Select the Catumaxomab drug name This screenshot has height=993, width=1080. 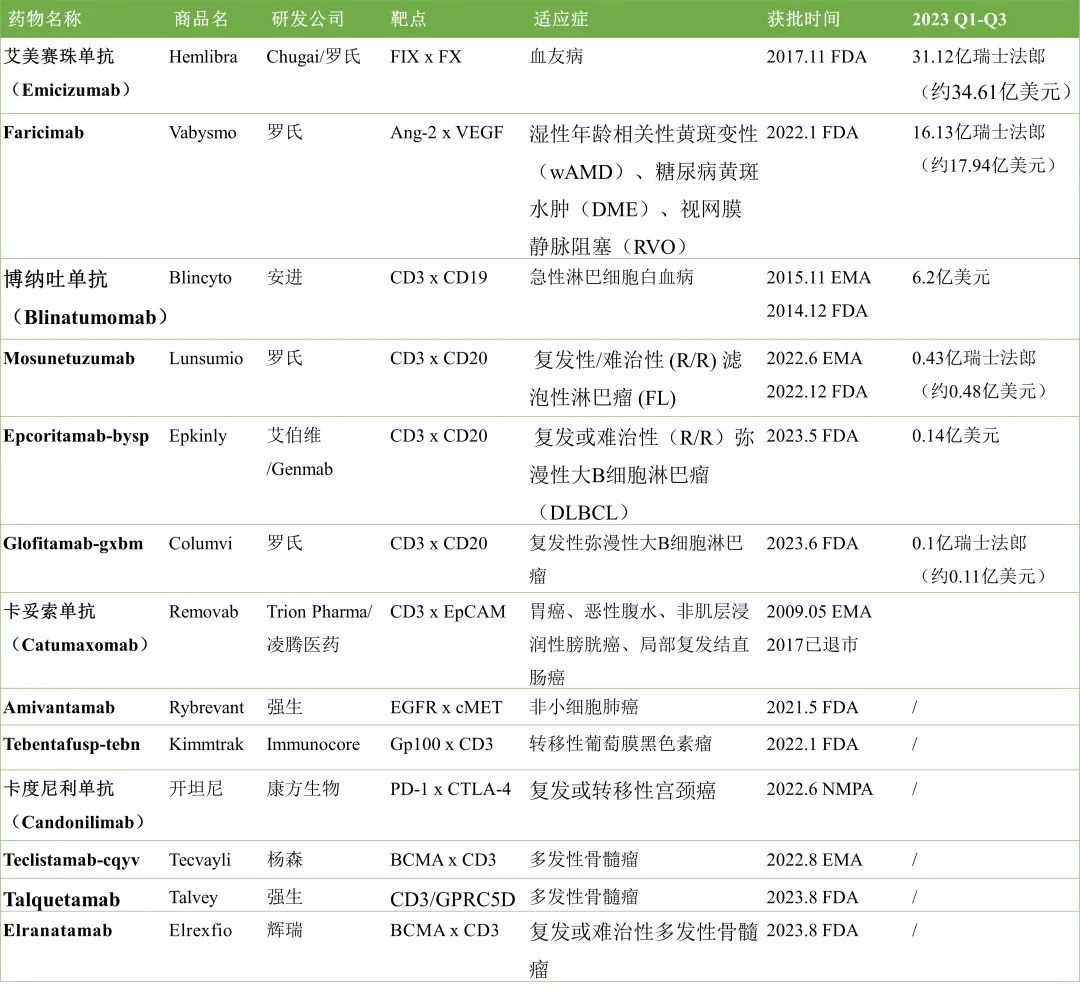(80, 645)
